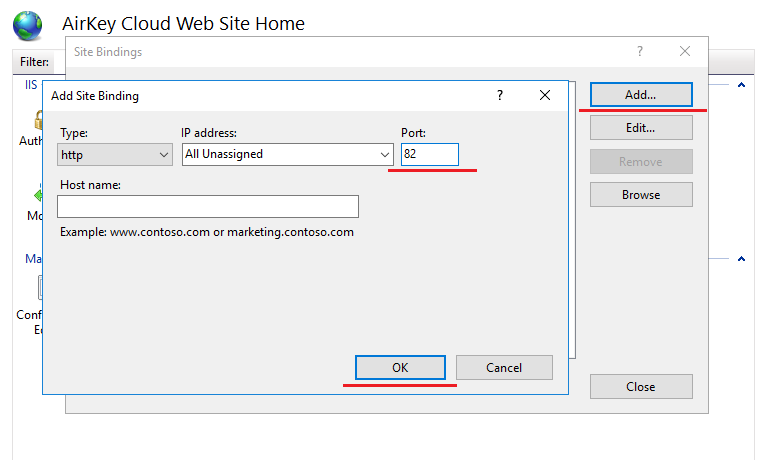Collapse the Management section chevron
This screenshot has width=761, height=460.
[741, 259]
